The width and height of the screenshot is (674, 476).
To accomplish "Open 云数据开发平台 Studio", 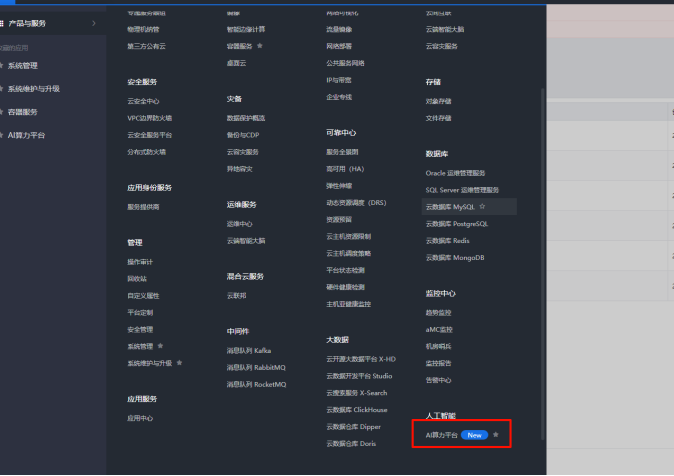I will (359, 376).
